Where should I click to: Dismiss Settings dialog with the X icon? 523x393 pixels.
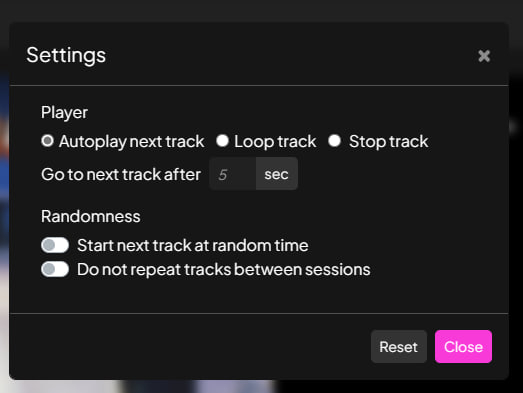pyautogui.click(x=484, y=56)
